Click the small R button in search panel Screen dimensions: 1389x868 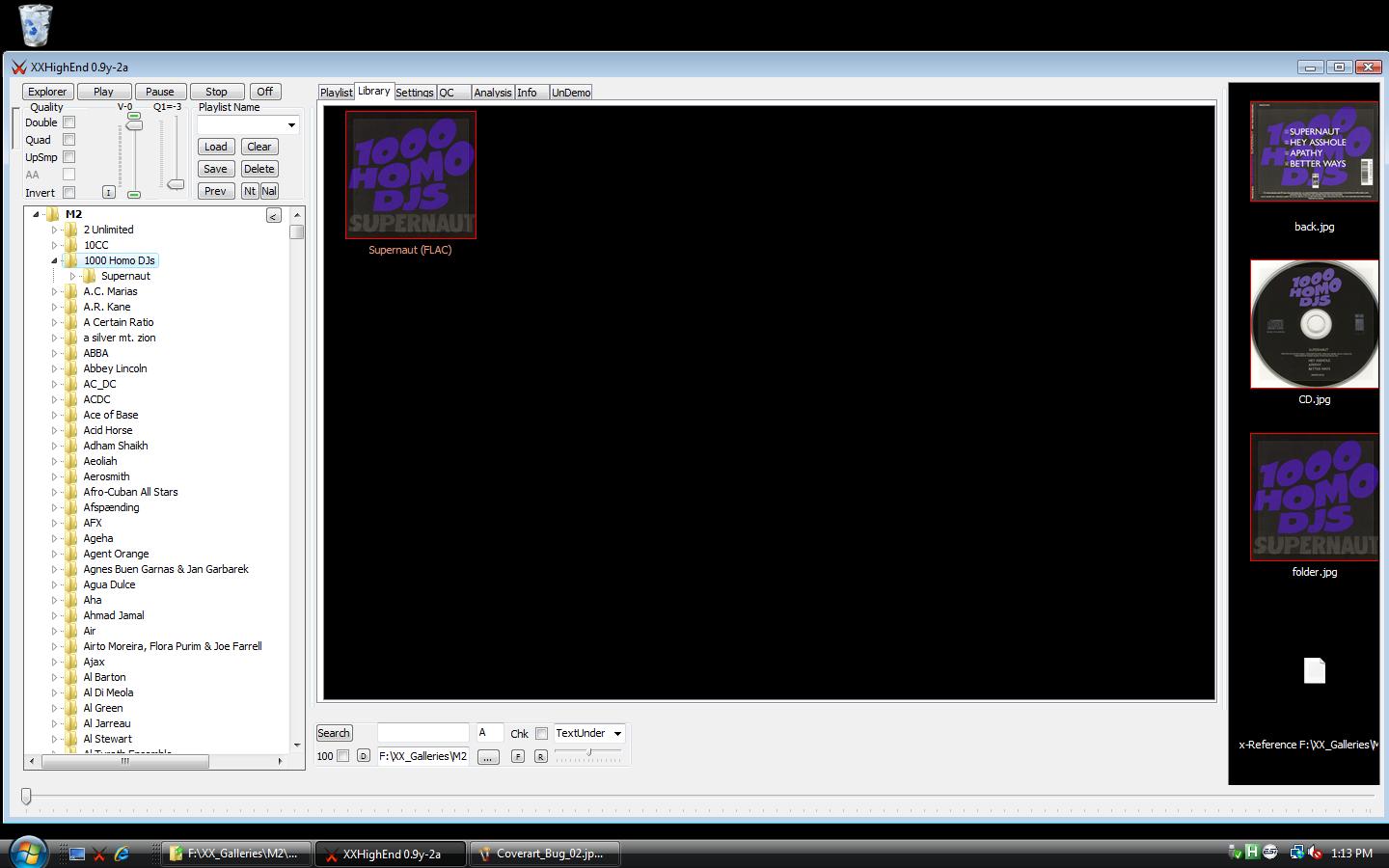click(541, 756)
